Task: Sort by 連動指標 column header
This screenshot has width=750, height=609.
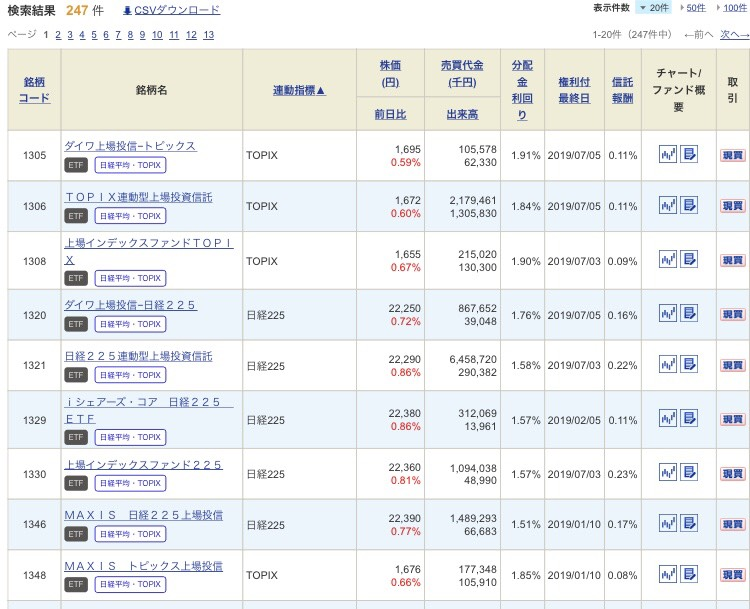Action: (299, 90)
